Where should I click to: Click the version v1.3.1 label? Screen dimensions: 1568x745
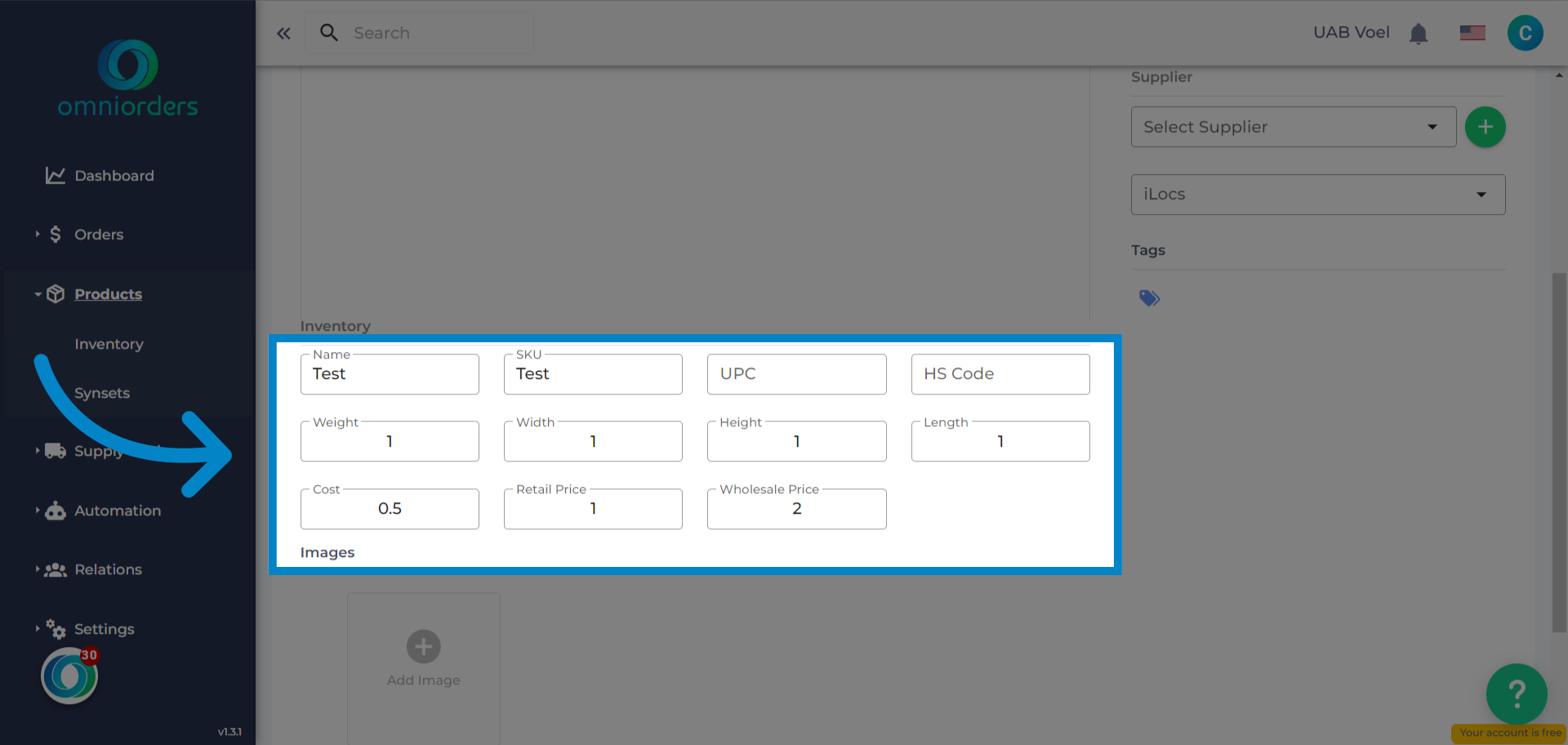click(229, 732)
